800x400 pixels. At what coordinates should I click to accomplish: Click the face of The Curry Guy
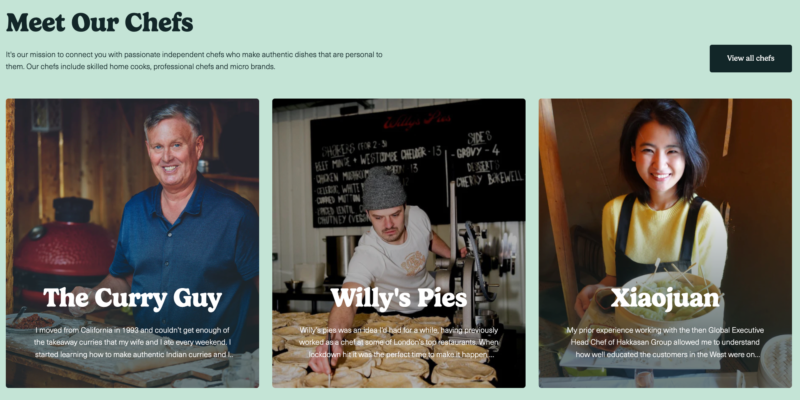point(172,148)
